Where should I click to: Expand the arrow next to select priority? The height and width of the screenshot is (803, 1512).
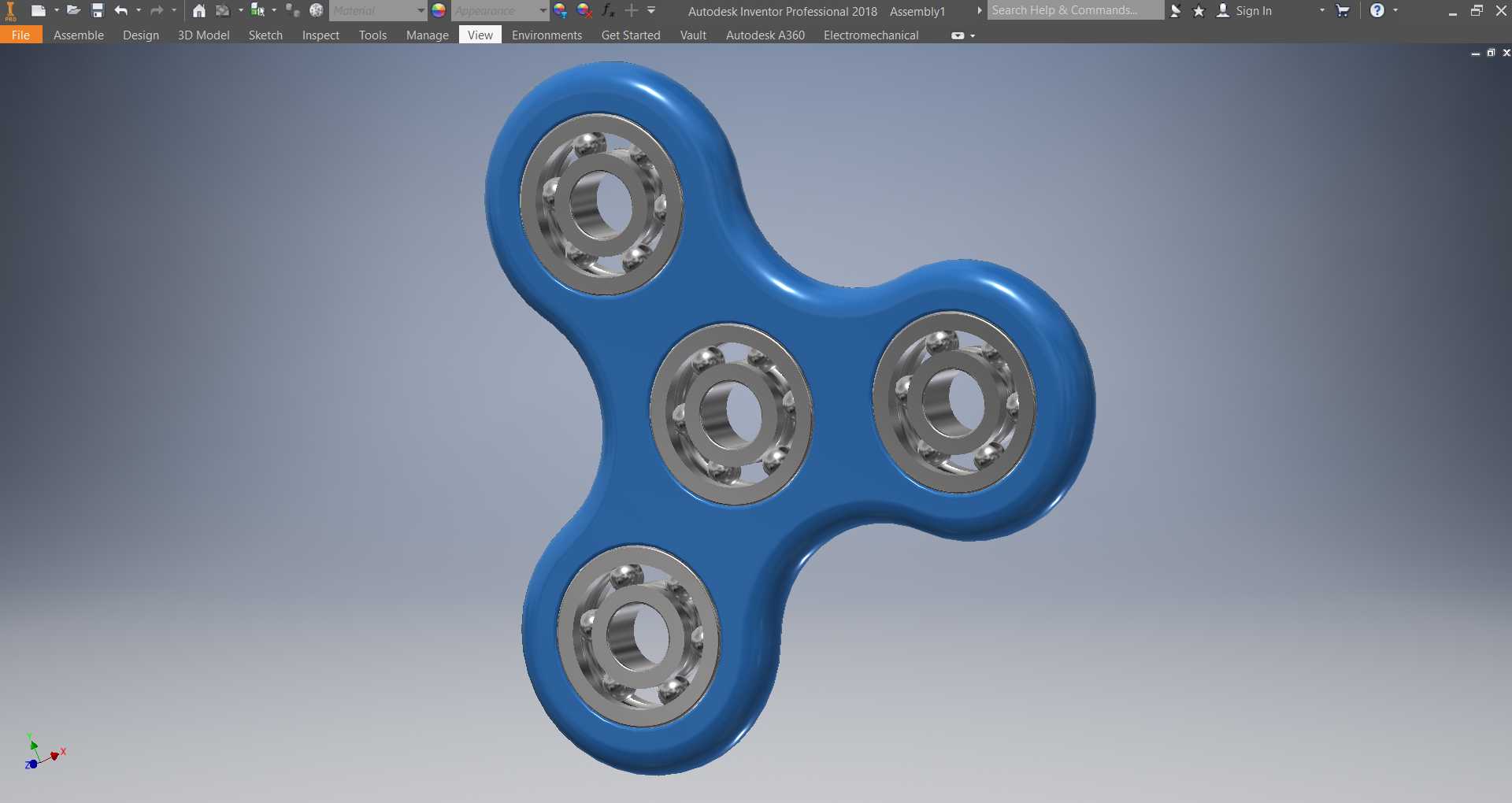pos(274,10)
